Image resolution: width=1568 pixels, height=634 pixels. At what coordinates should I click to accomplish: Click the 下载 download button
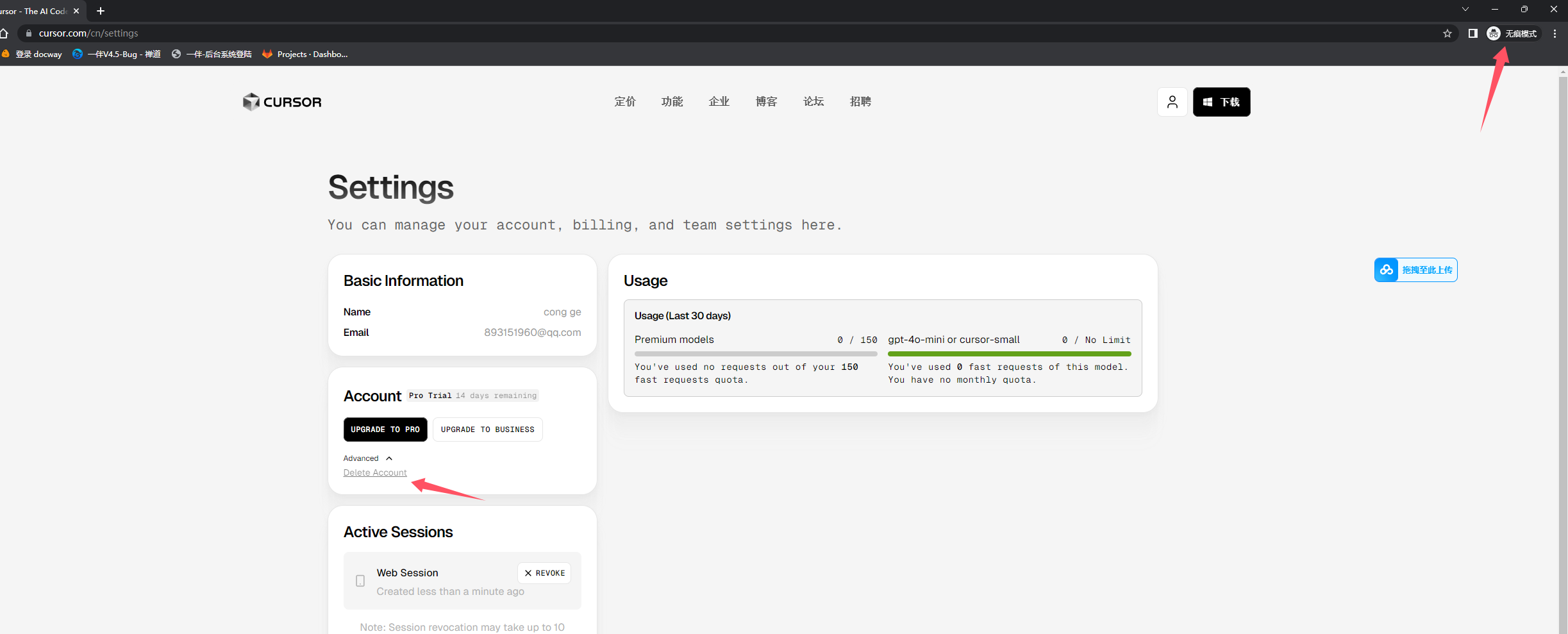click(x=1221, y=102)
